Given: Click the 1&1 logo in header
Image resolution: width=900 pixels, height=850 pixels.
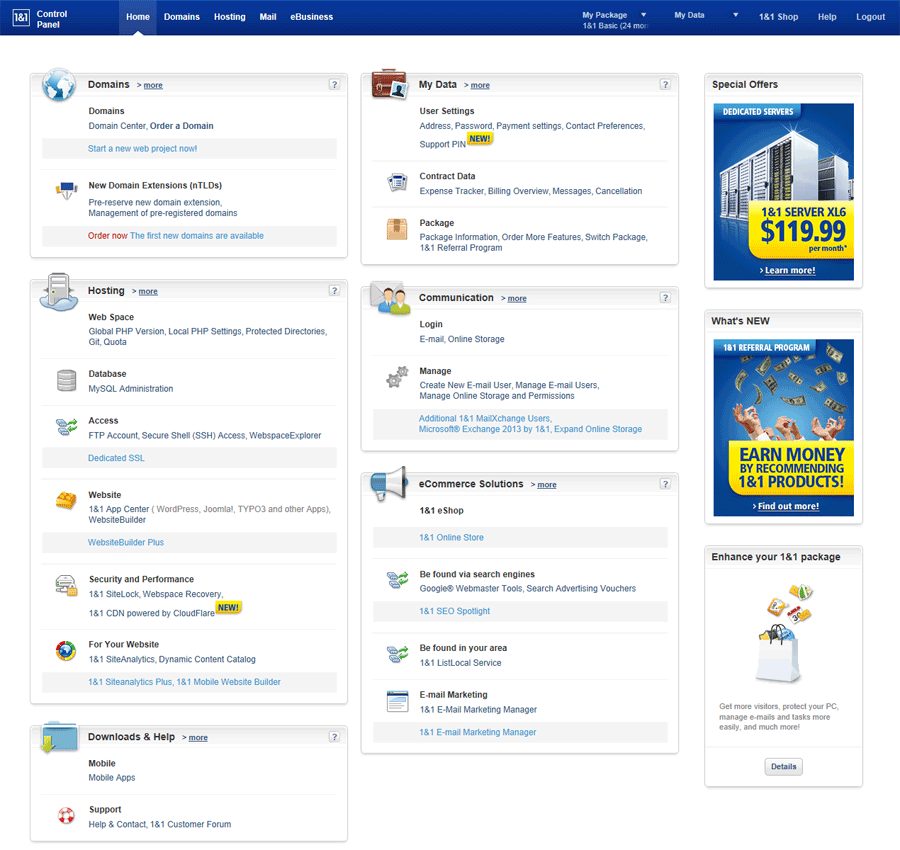Looking at the screenshot, I should 21,18.
